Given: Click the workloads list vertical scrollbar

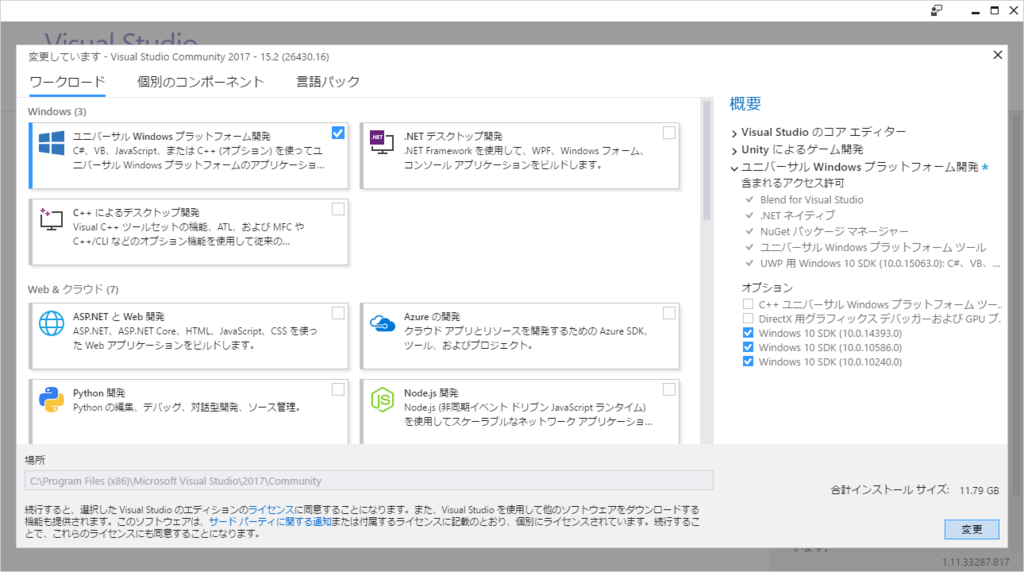Looking at the screenshot, I should tap(706, 160).
